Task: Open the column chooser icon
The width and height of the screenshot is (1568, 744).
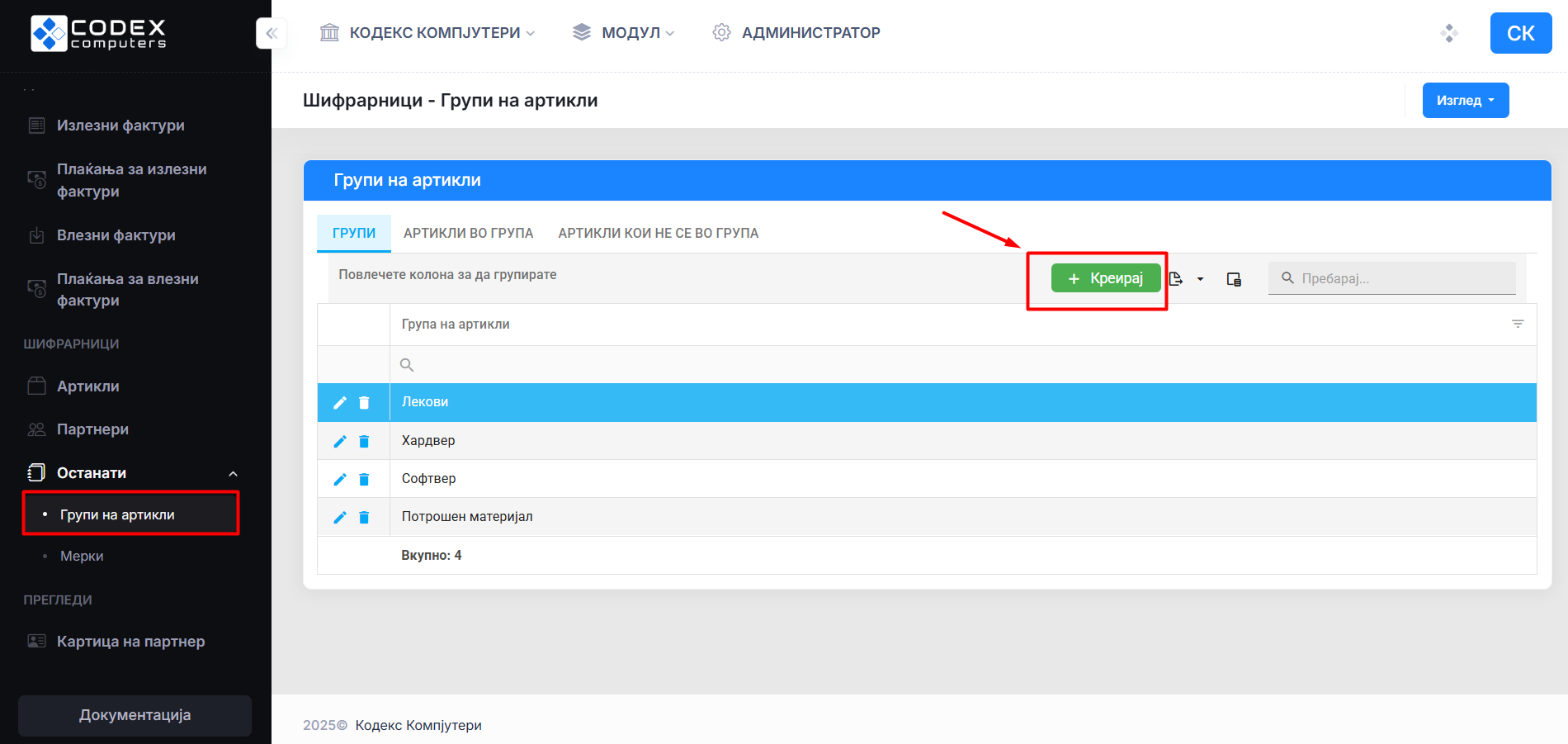Action: [1234, 279]
